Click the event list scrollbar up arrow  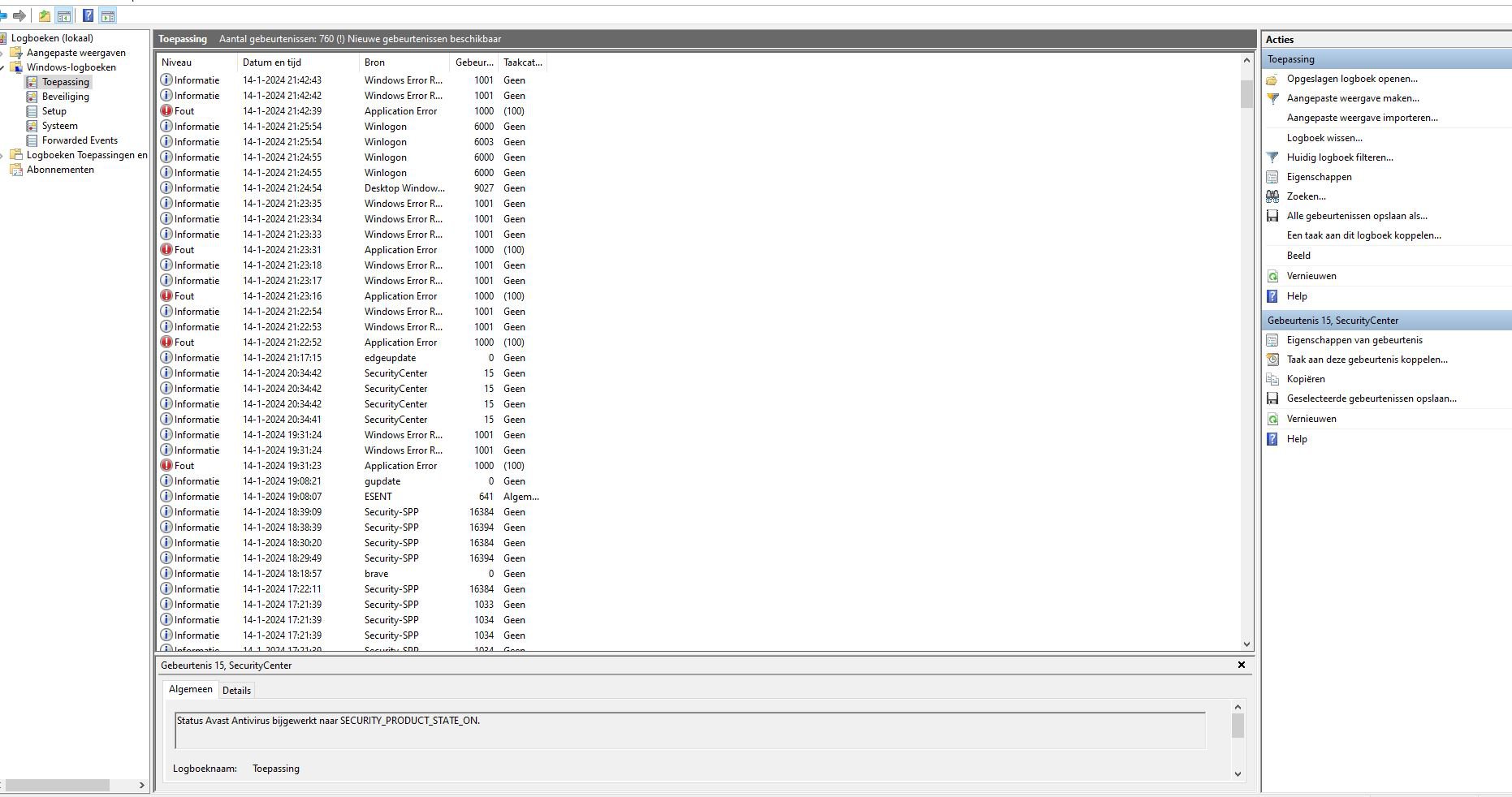pos(1246,60)
